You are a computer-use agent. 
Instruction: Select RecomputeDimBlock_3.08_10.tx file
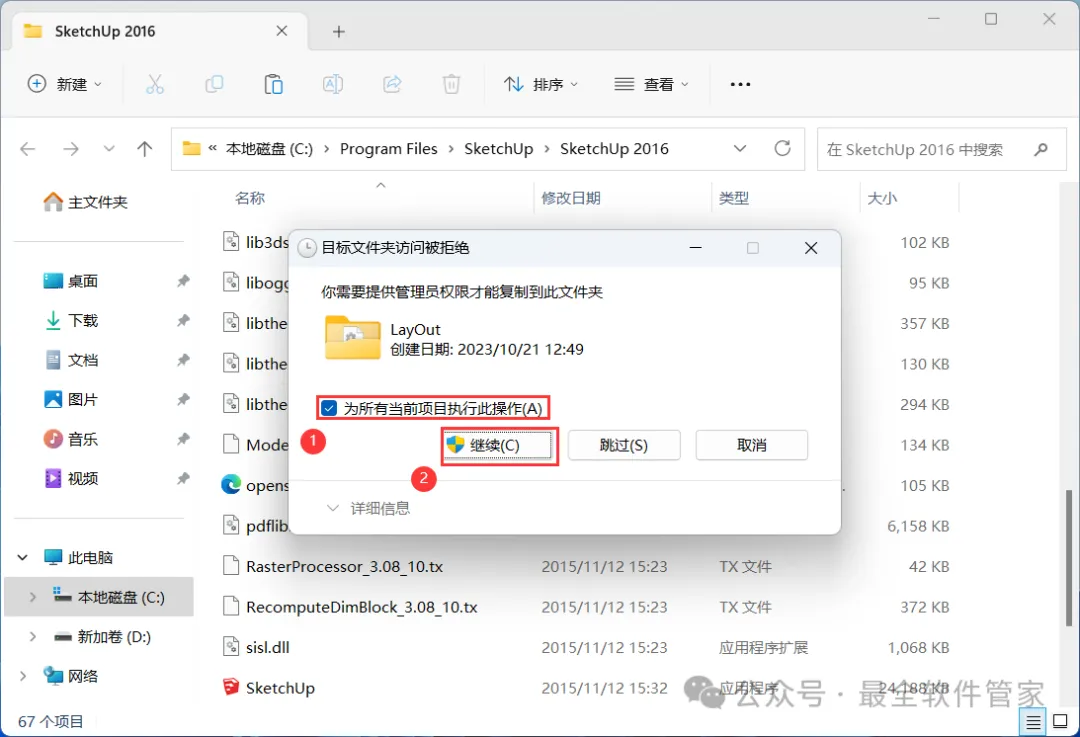(362, 607)
